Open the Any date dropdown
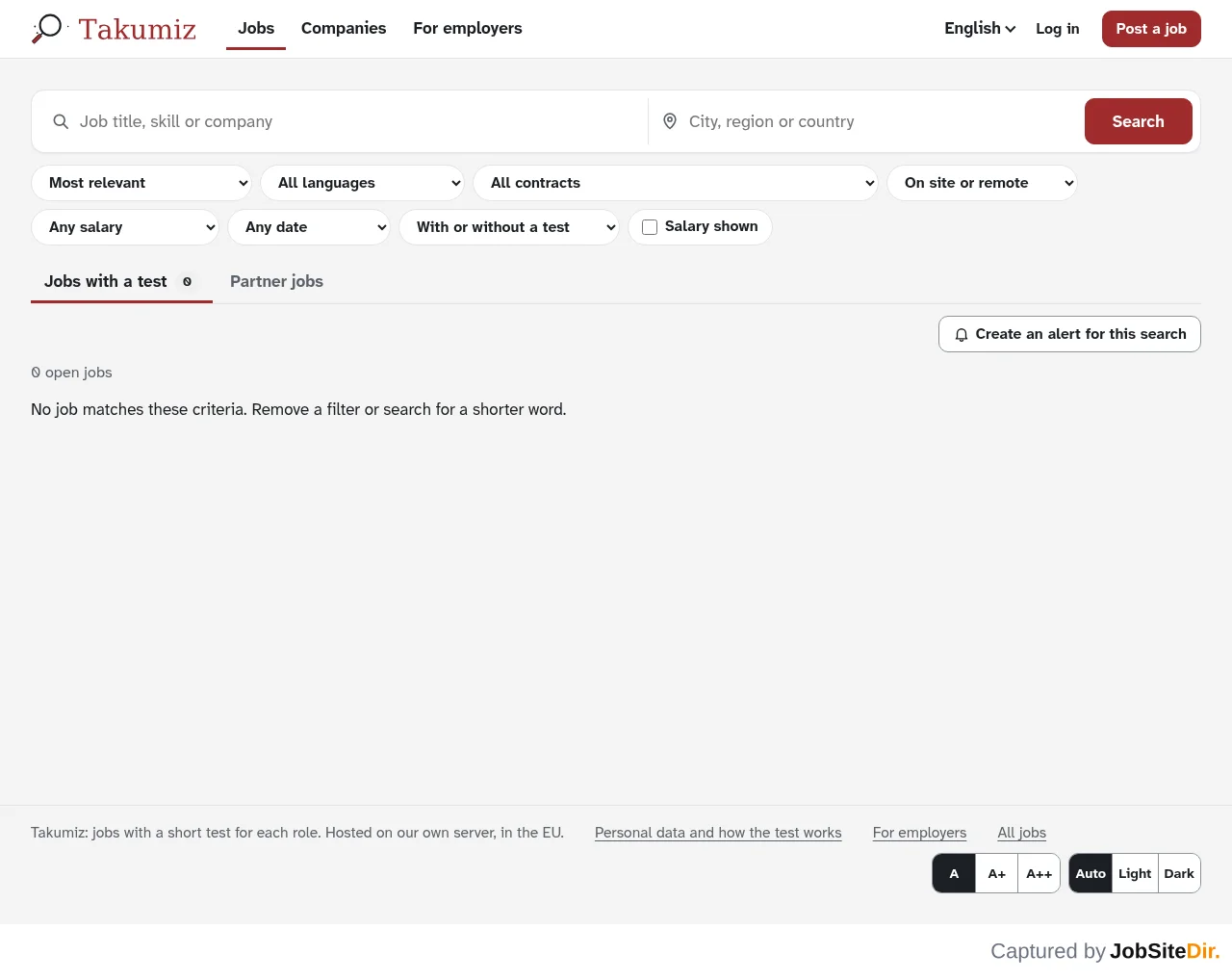 click(309, 227)
